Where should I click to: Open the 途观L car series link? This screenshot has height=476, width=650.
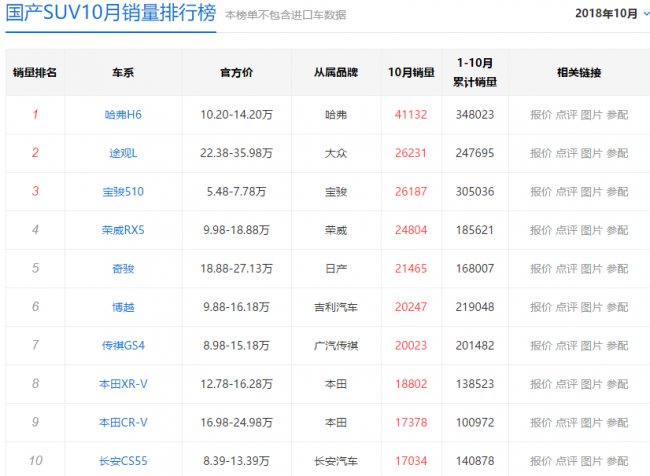click(123, 153)
